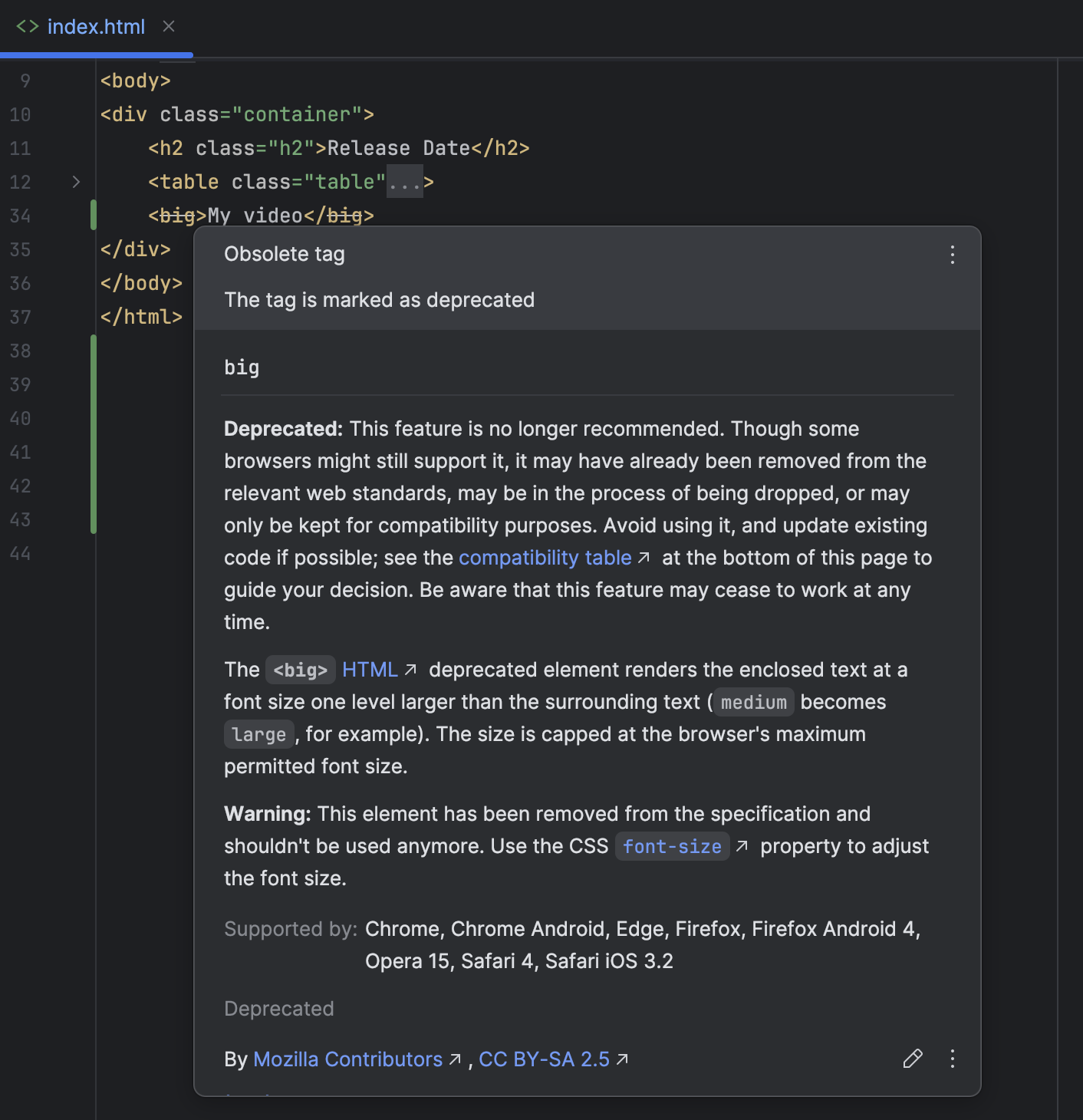The image size is (1083, 1120).
Task: Click the "Supported by:" label
Action: click(x=291, y=929)
